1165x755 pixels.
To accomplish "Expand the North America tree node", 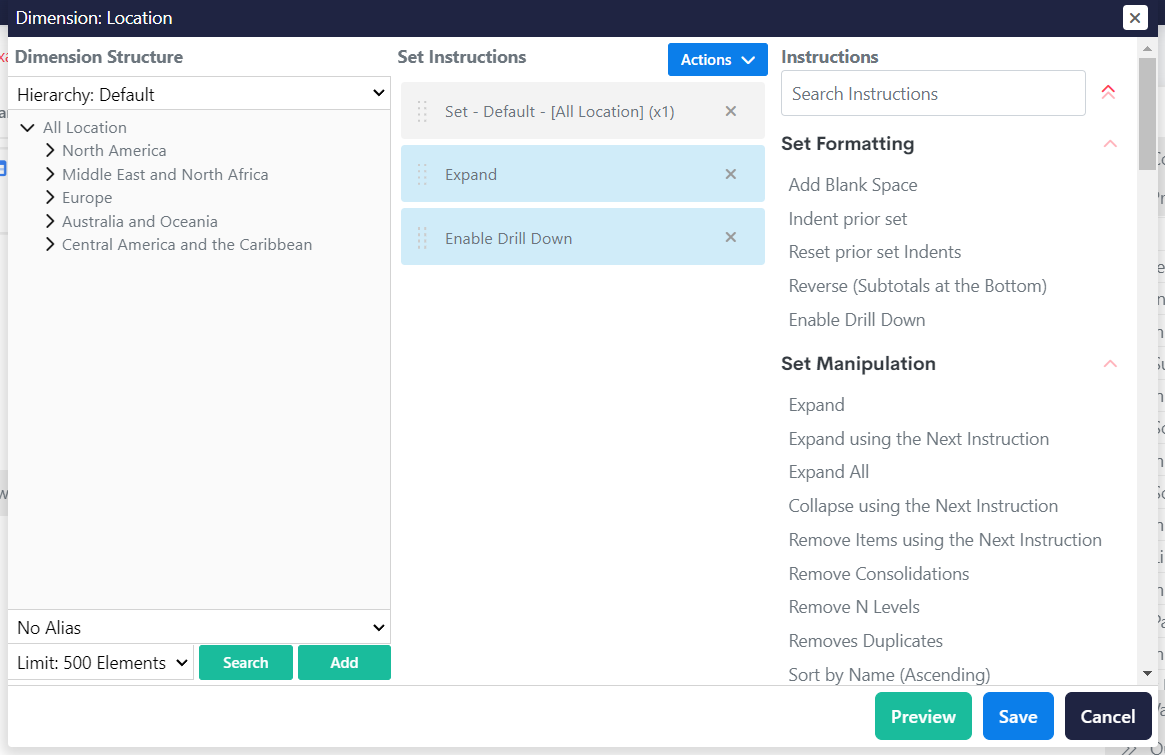I will tap(50, 151).
